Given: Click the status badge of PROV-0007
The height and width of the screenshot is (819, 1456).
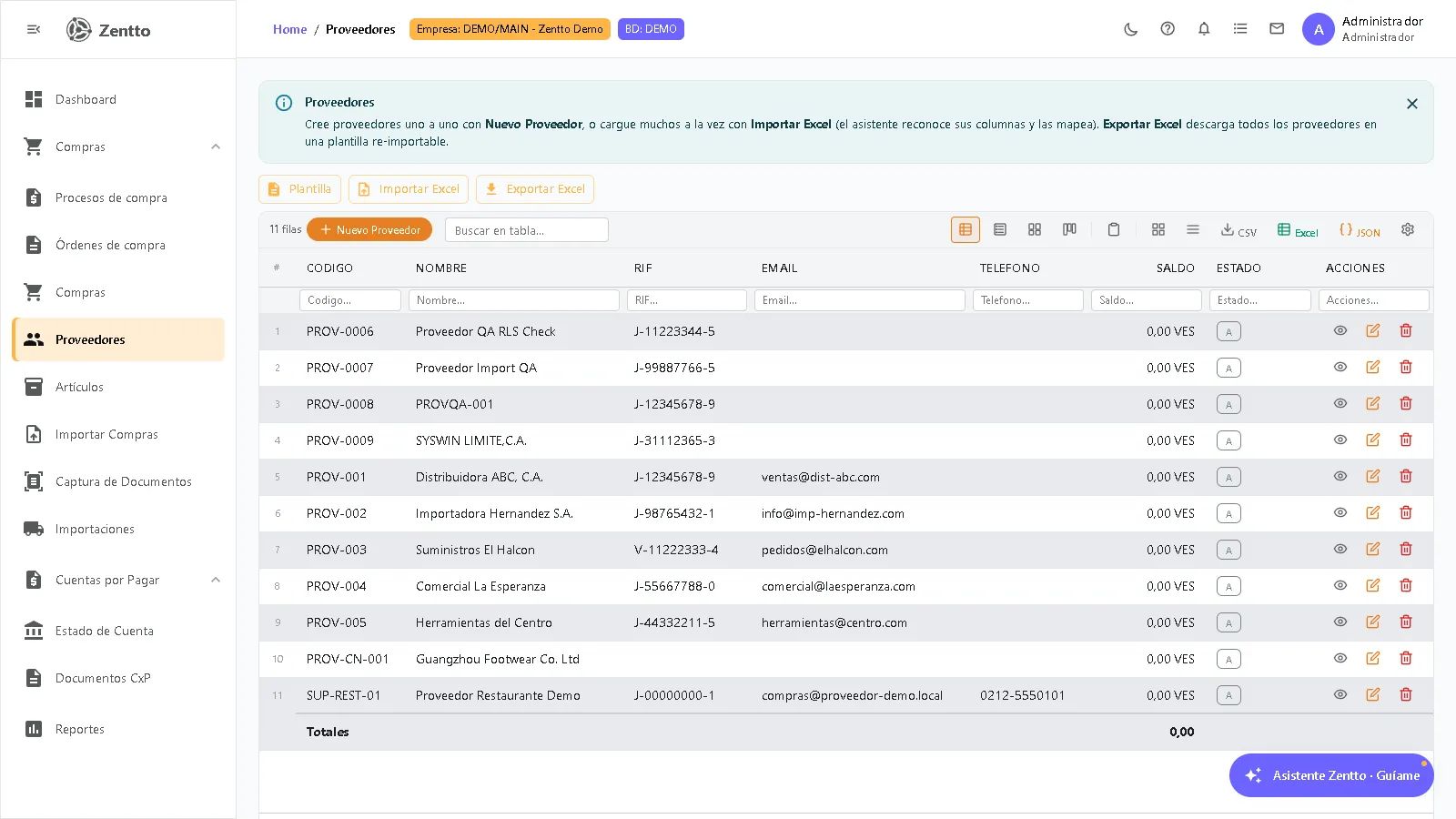Looking at the screenshot, I should point(1228,369).
